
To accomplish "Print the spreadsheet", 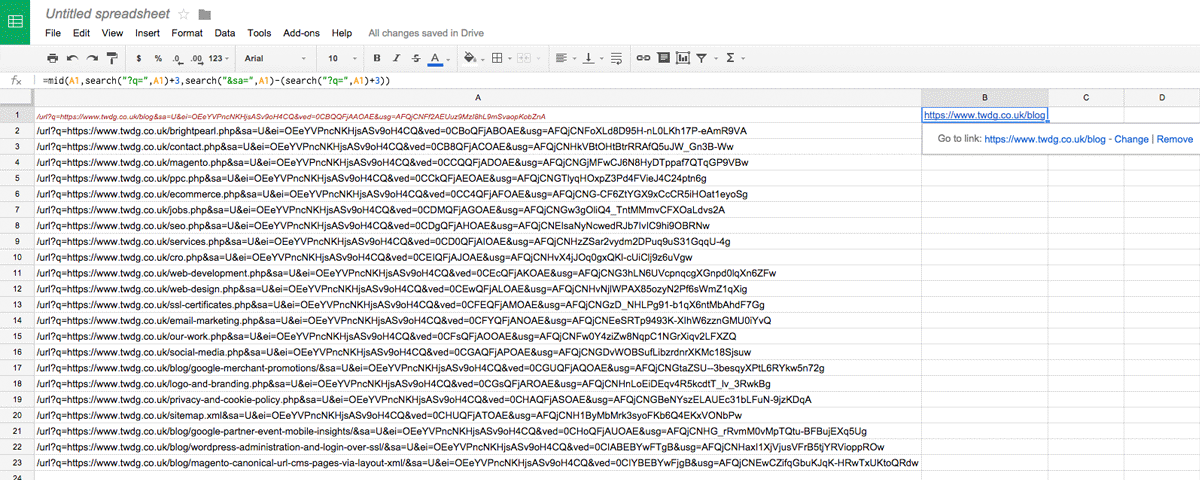I will click(x=53, y=58).
